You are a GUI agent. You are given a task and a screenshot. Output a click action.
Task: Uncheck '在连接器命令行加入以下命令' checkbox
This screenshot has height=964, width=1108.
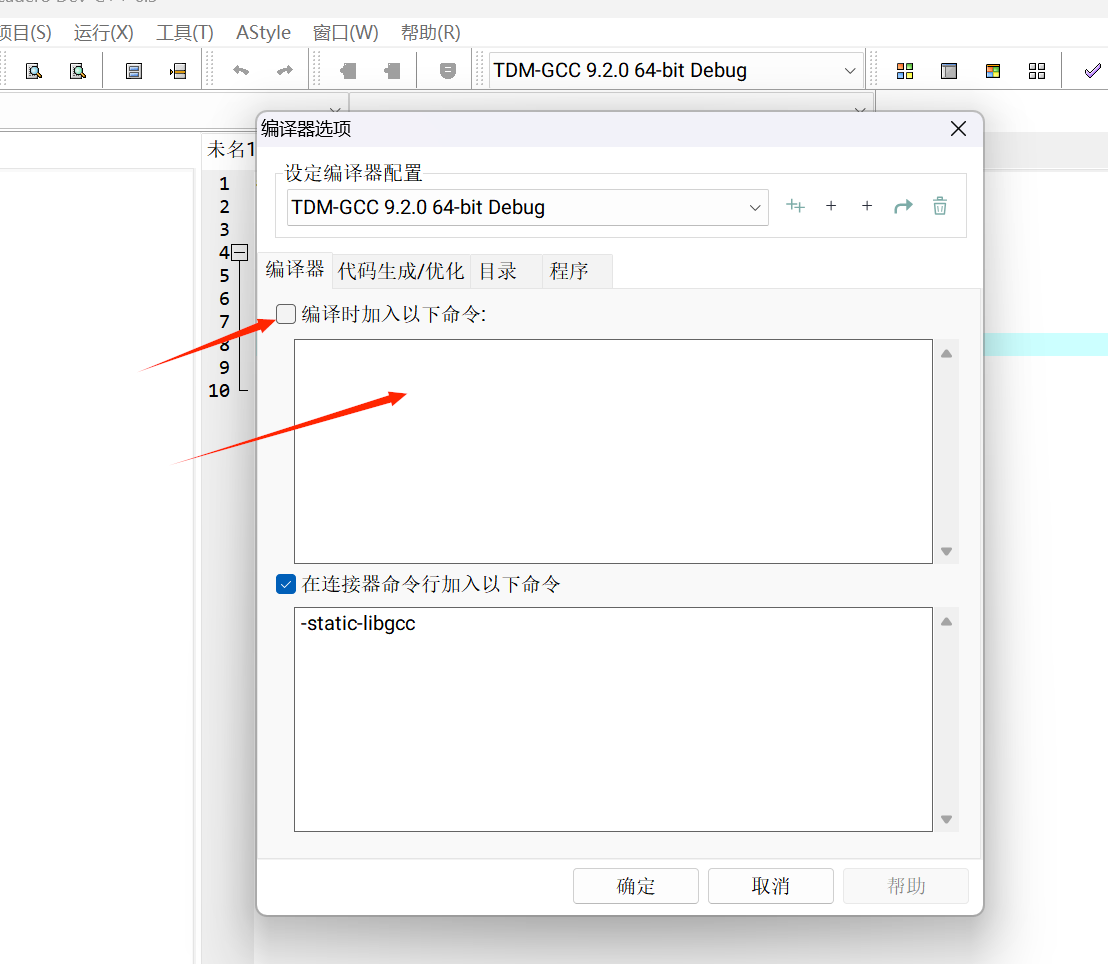click(285, 584)
